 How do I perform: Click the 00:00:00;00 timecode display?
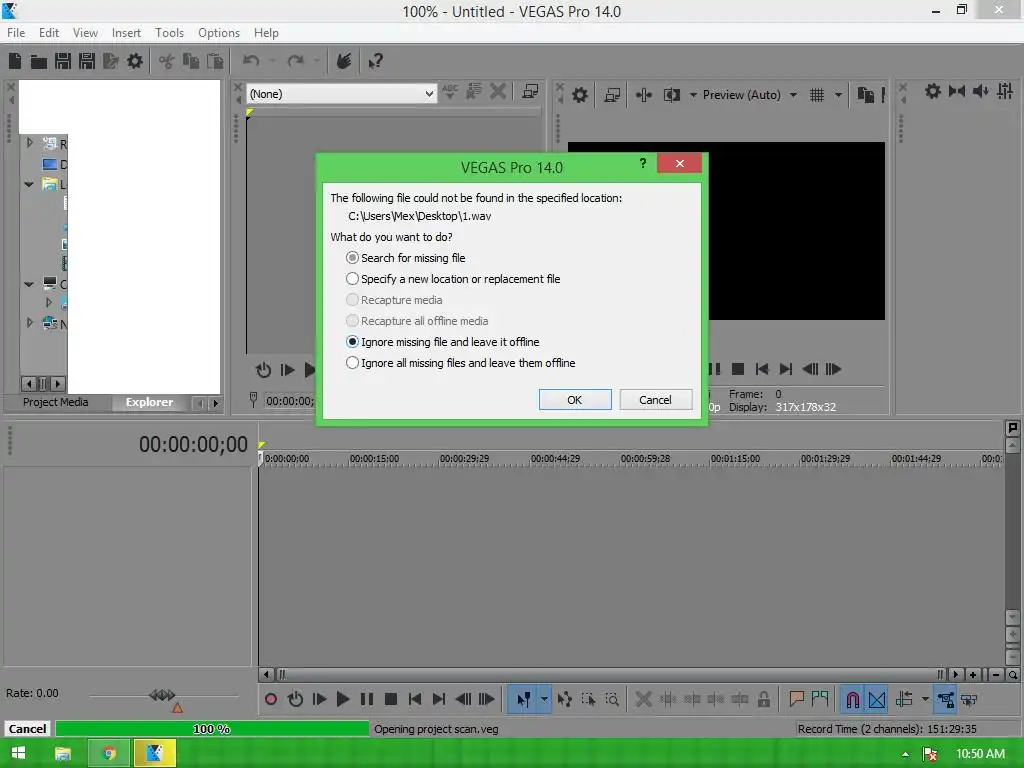193,445
